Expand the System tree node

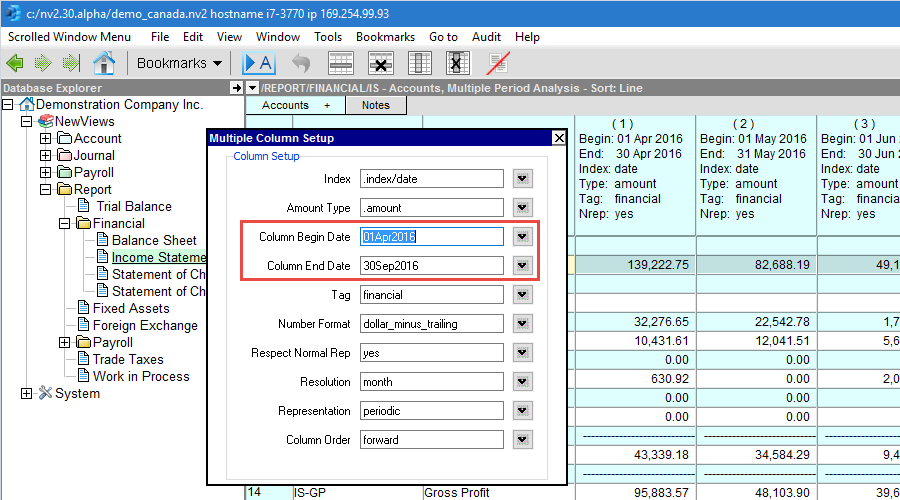pyautogui.click(x=26, y=394)
